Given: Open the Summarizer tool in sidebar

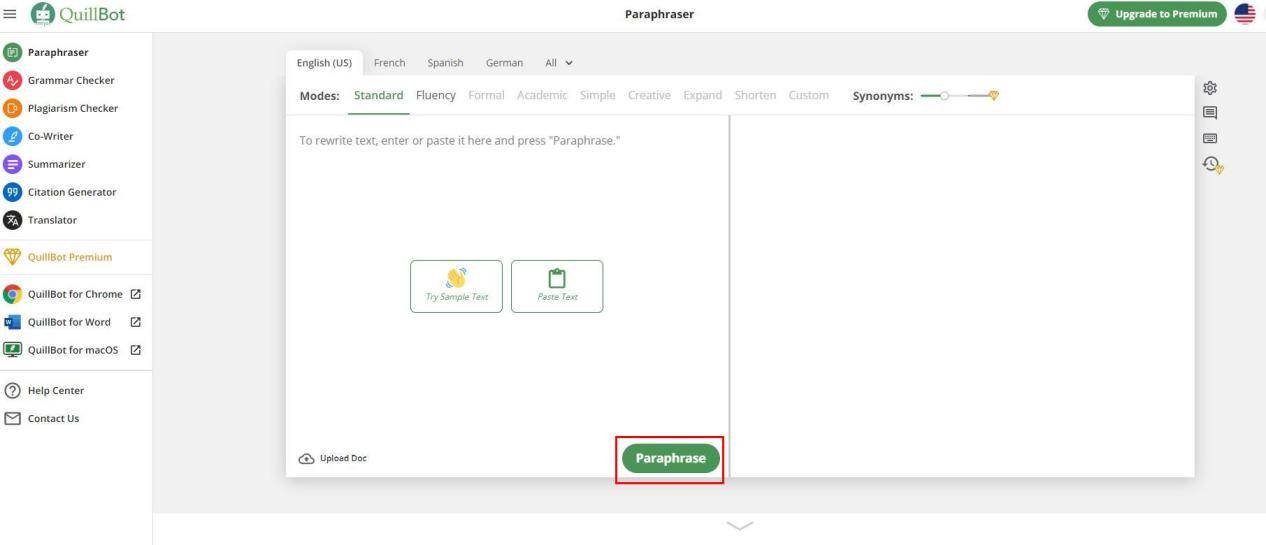Looking at the screenshot, I should click(x=56, y=164).
